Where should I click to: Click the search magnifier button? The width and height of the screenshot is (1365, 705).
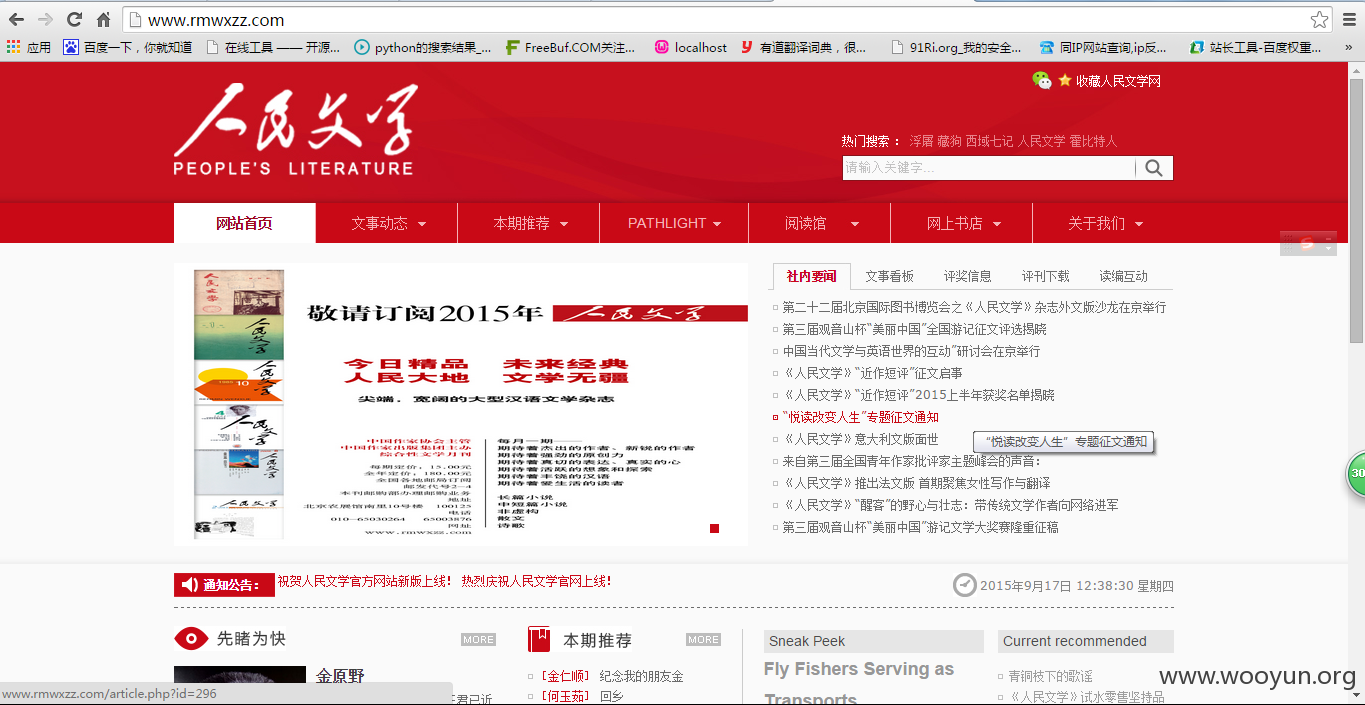tap(1154, 168)
